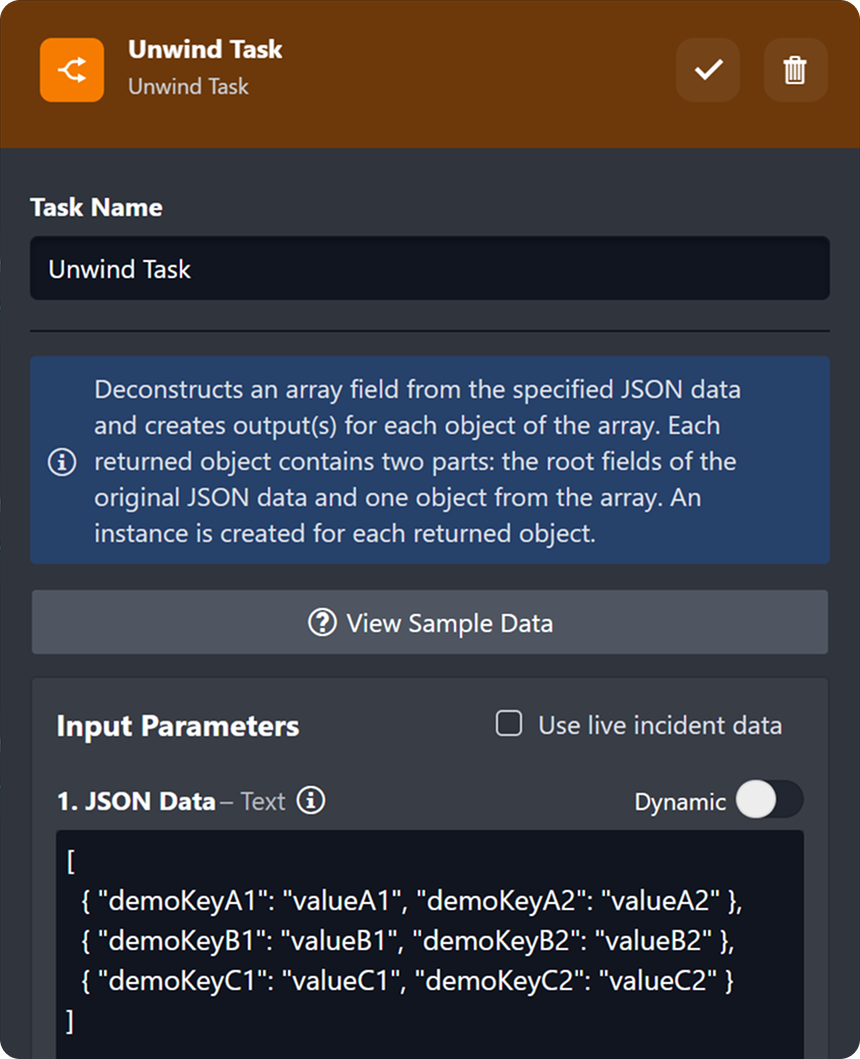
Task: Place the cursor on the demoKeyB1 line
Action: point(408,941)
